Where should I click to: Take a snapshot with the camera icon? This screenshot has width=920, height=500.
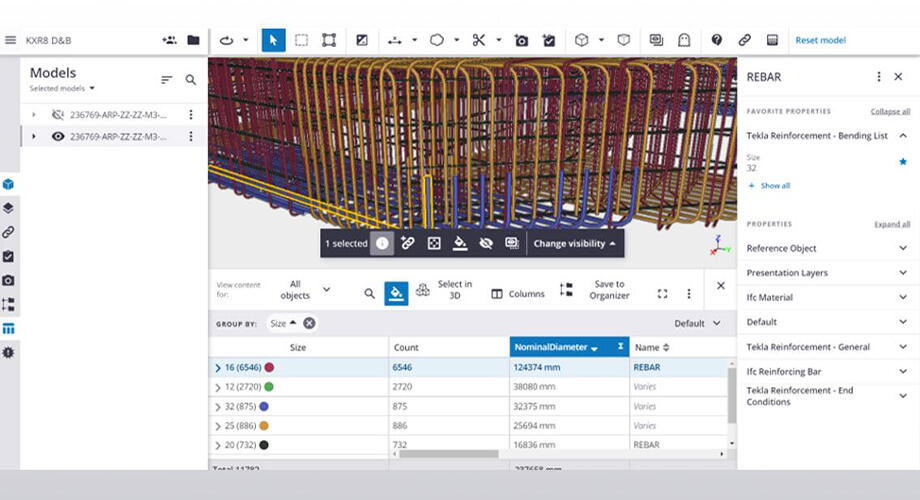tap(521, 40)
